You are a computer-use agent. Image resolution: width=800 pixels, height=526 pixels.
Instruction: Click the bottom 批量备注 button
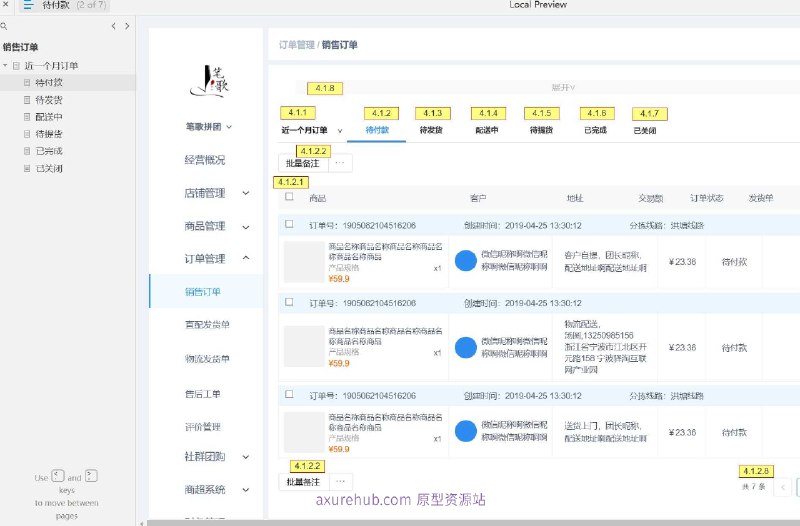[x=303, y=482]
